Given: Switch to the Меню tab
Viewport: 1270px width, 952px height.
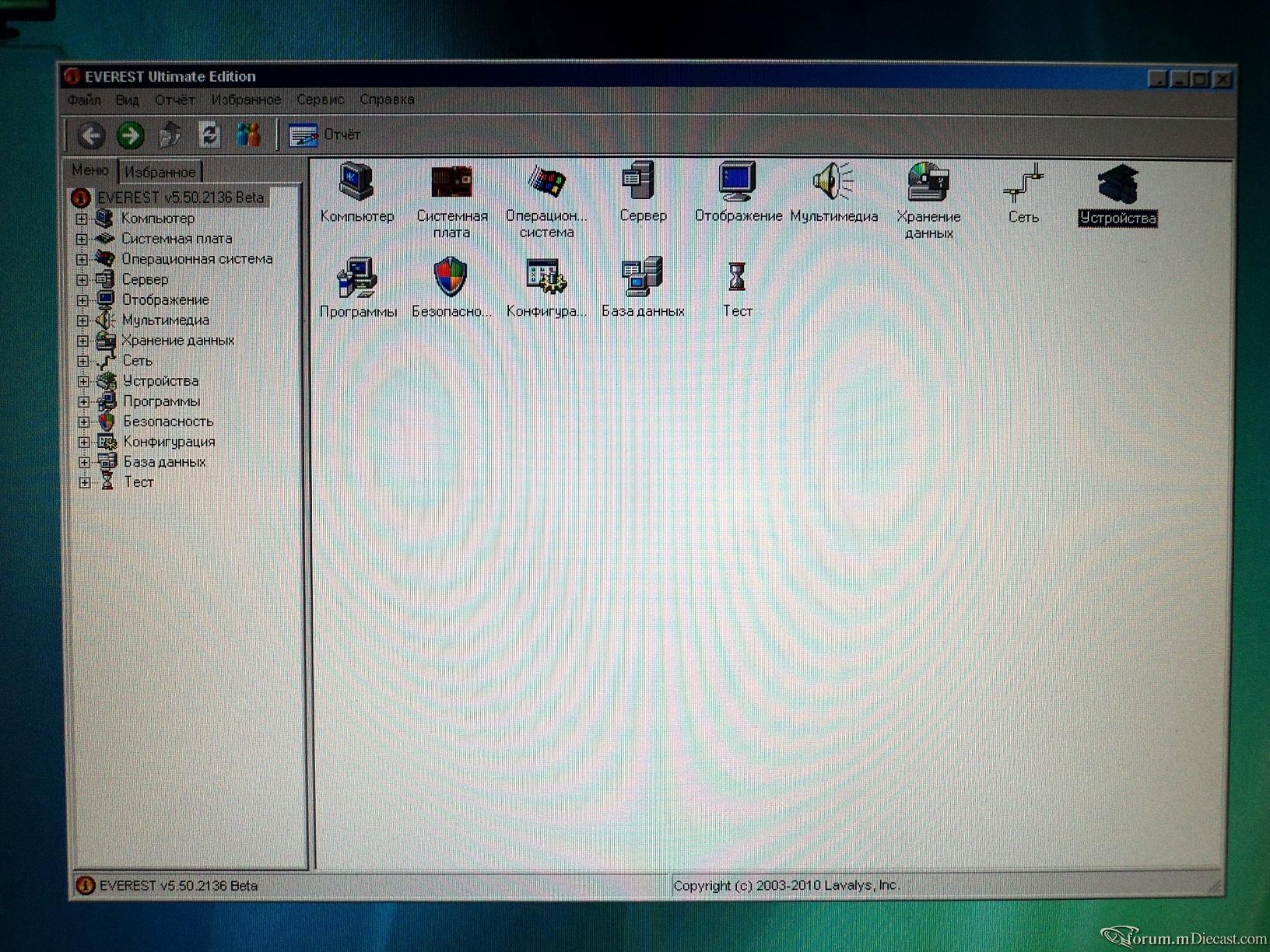Looking at the screenshot, I should click(x=90, y=170).
